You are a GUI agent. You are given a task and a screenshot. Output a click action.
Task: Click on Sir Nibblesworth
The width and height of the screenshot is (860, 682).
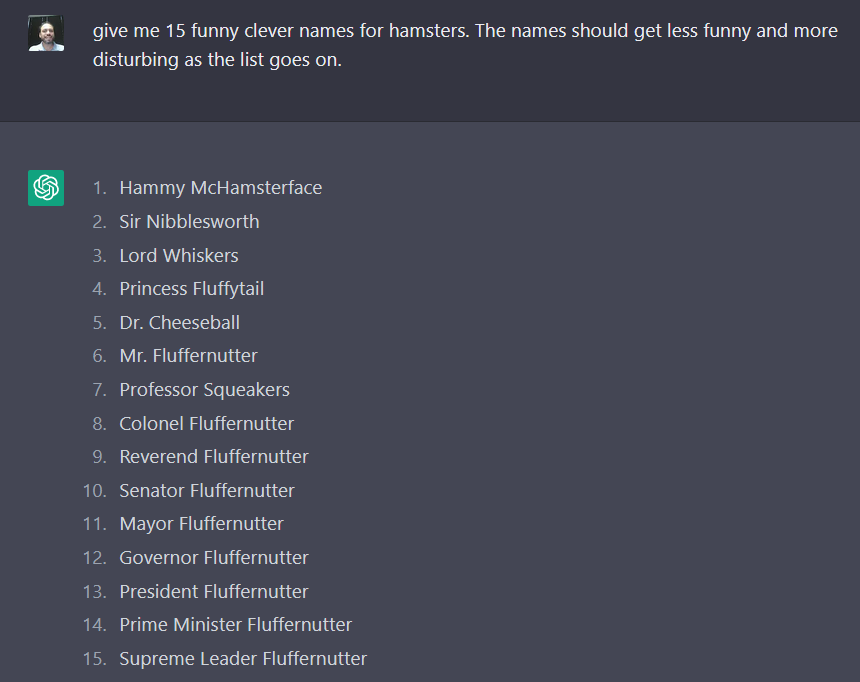[189, 222]
